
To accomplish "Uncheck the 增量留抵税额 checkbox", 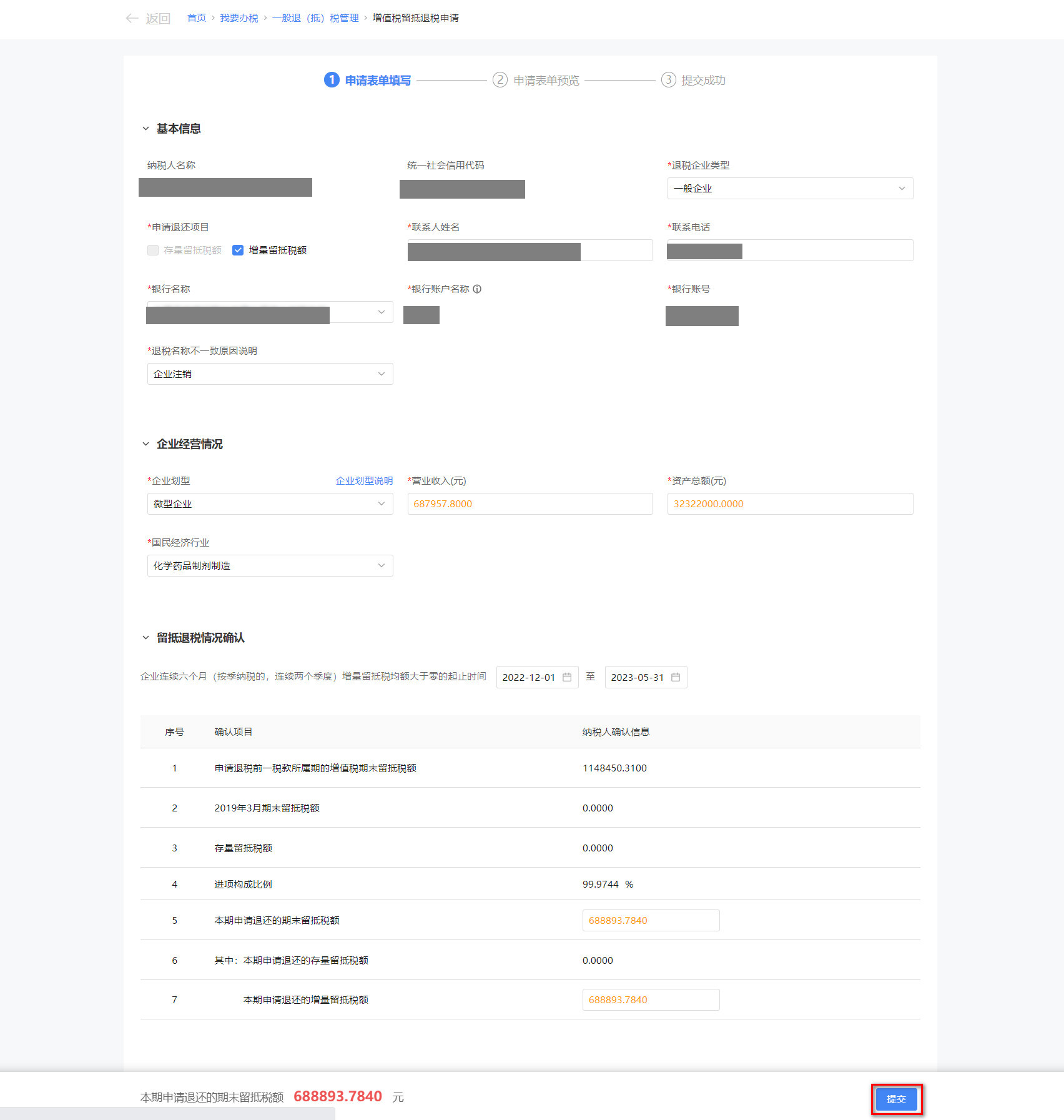I will 238,250.
